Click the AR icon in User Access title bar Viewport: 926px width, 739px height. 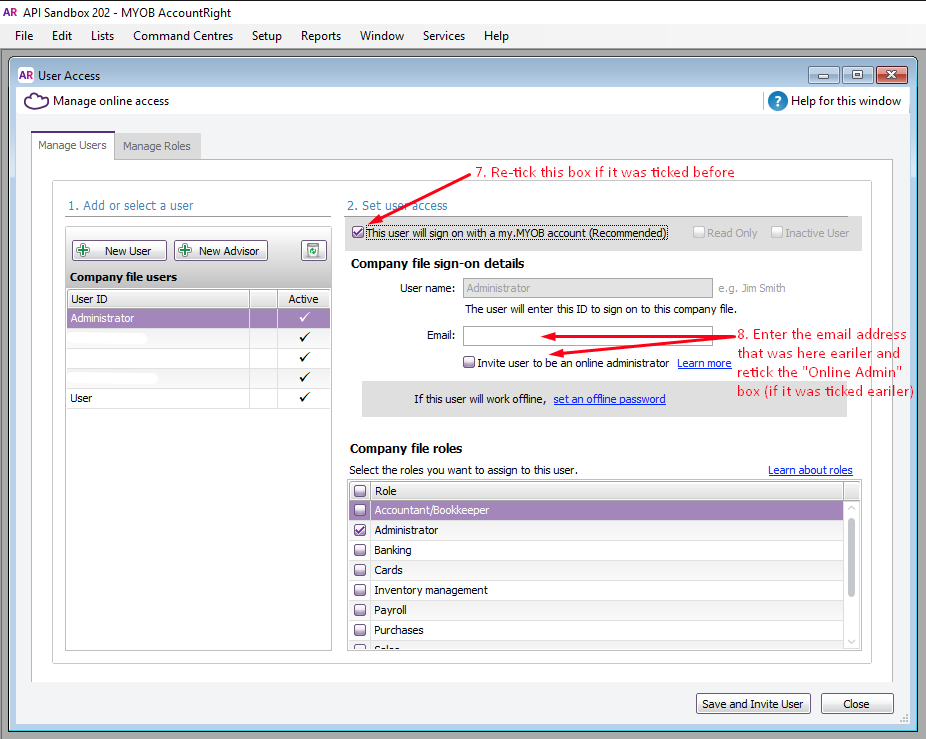point(26,75)
